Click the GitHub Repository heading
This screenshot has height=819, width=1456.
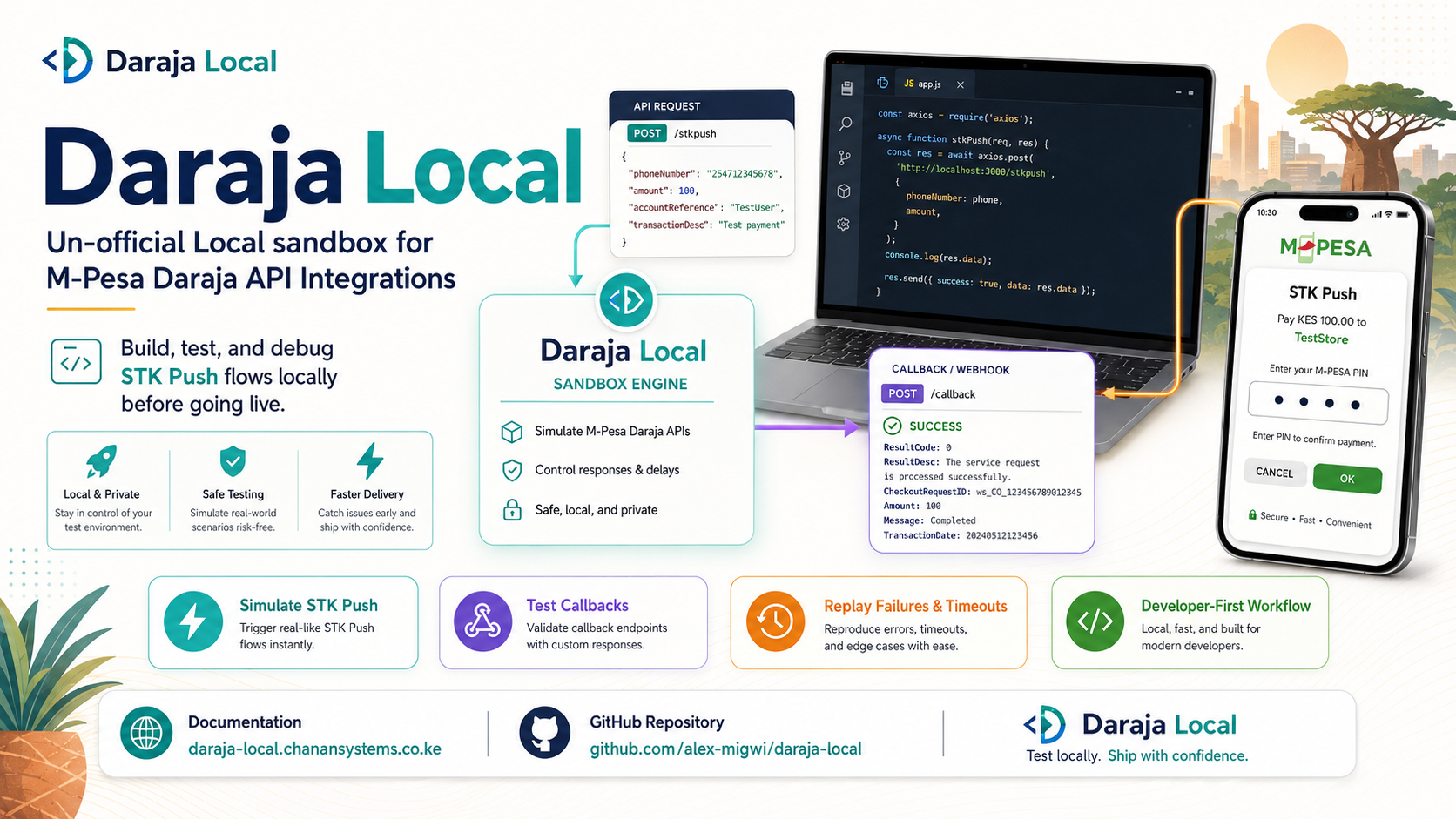pos(657,722)
